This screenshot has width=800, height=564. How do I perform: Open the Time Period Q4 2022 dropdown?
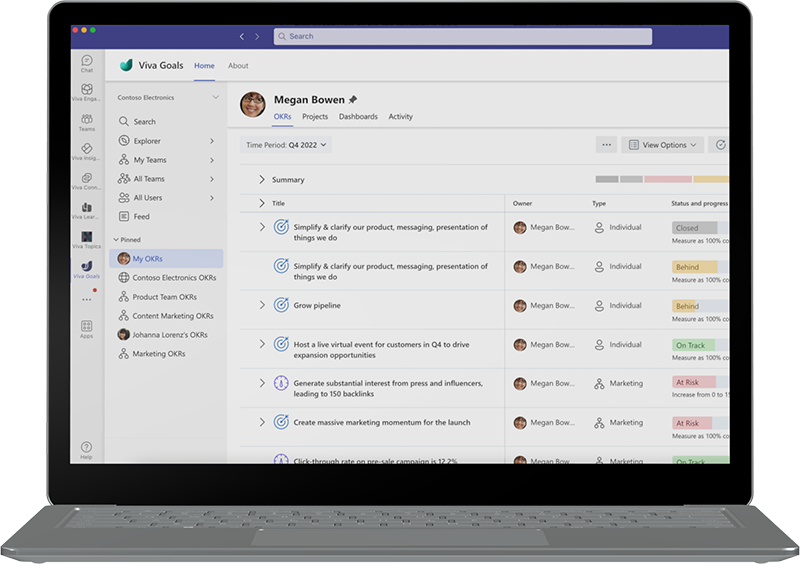287,145
